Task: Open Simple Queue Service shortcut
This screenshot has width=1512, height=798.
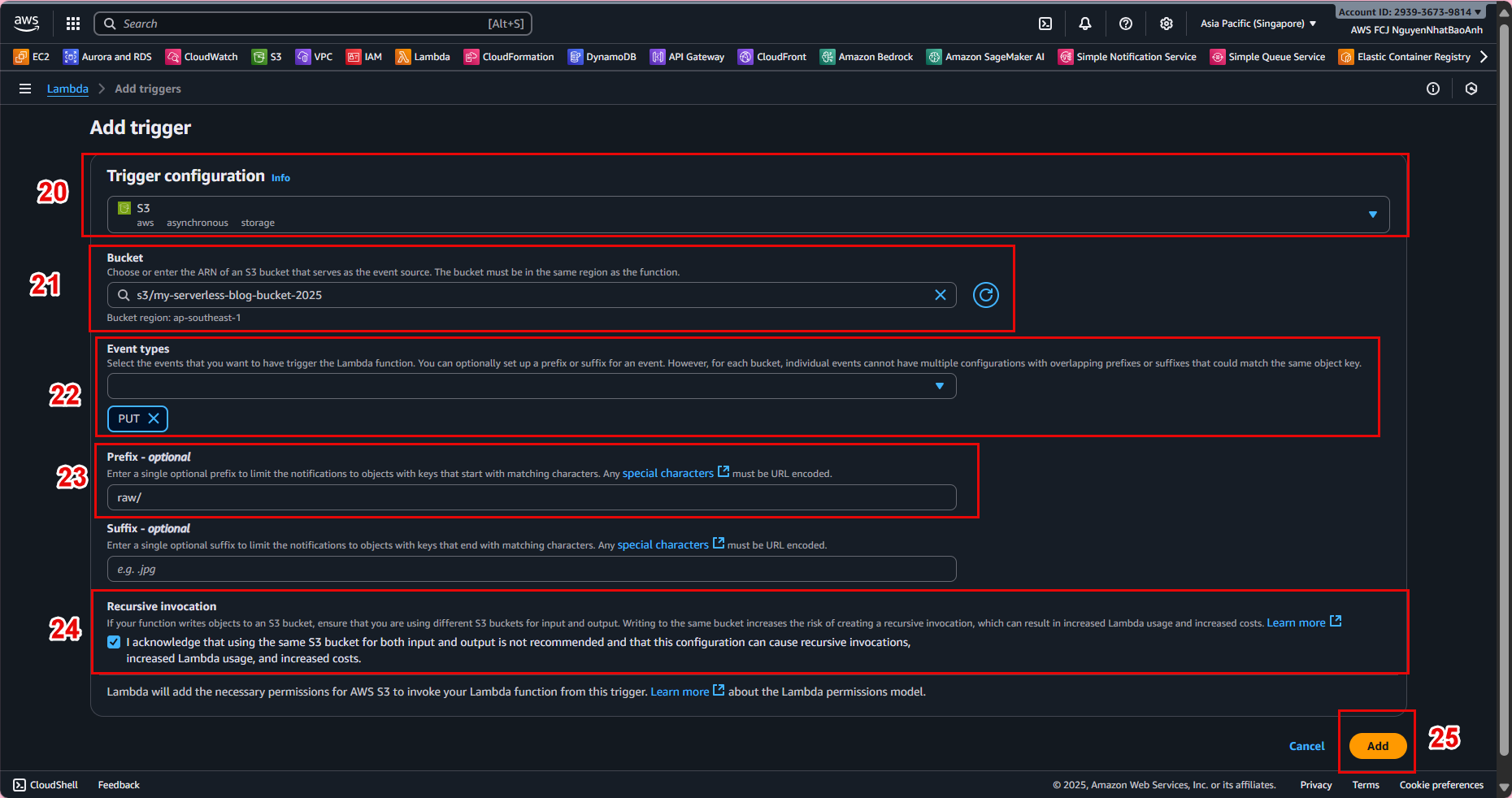Action: [1268, 57]
